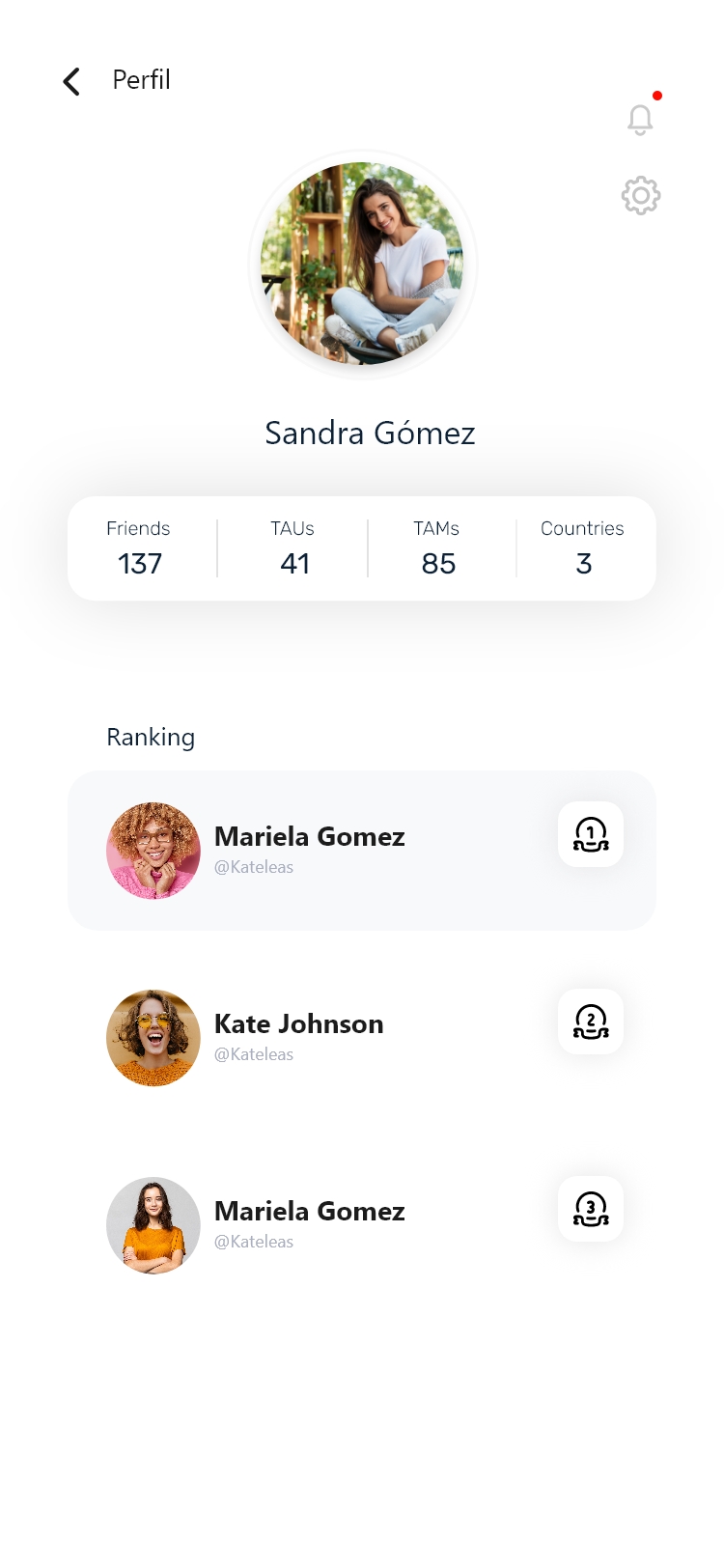Select the TAMs stat showing 85
The width and height of the screenshot is (724, 1568).
click(x=437, y=548)
